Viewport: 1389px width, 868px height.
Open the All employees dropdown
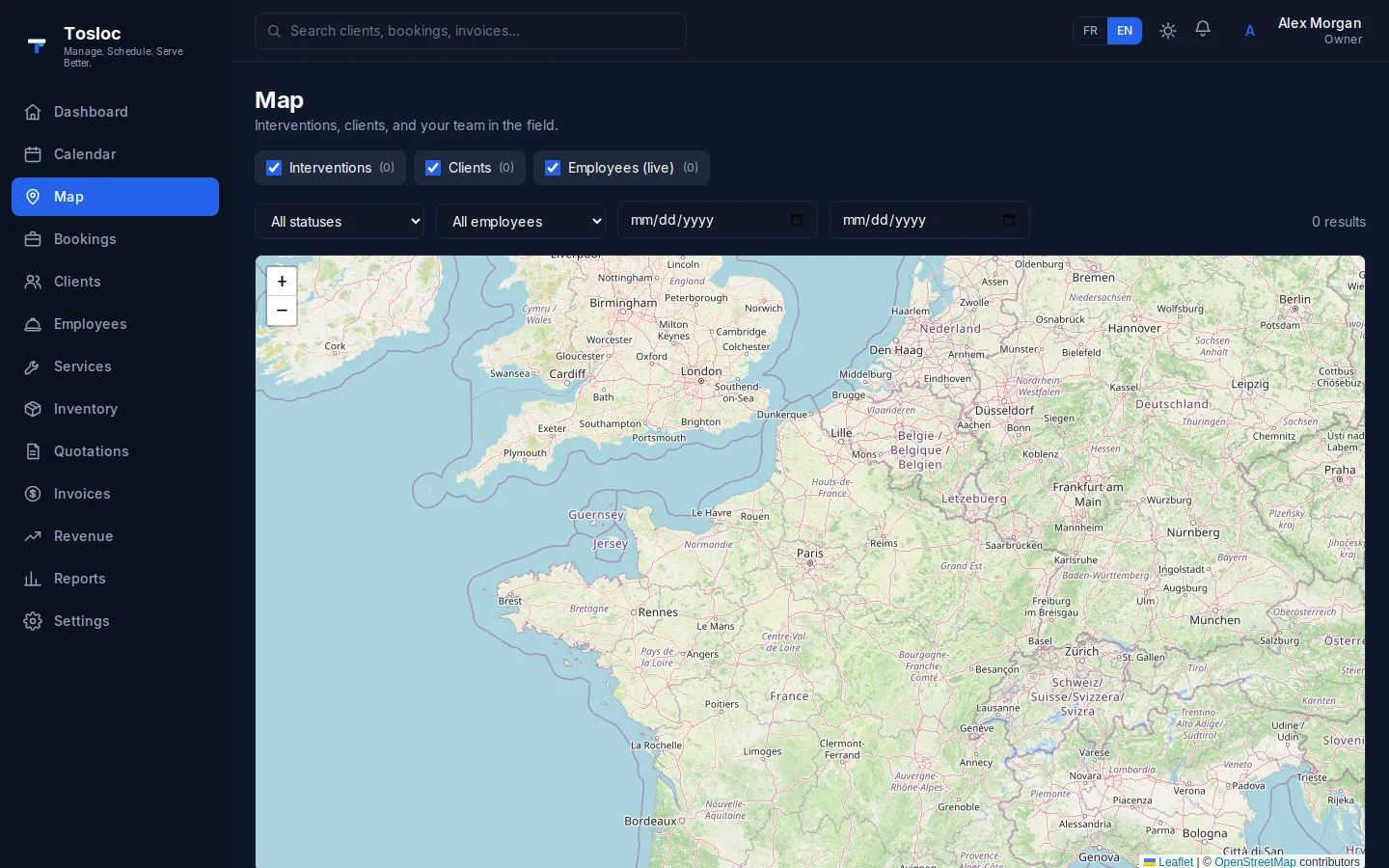(521, 222)
